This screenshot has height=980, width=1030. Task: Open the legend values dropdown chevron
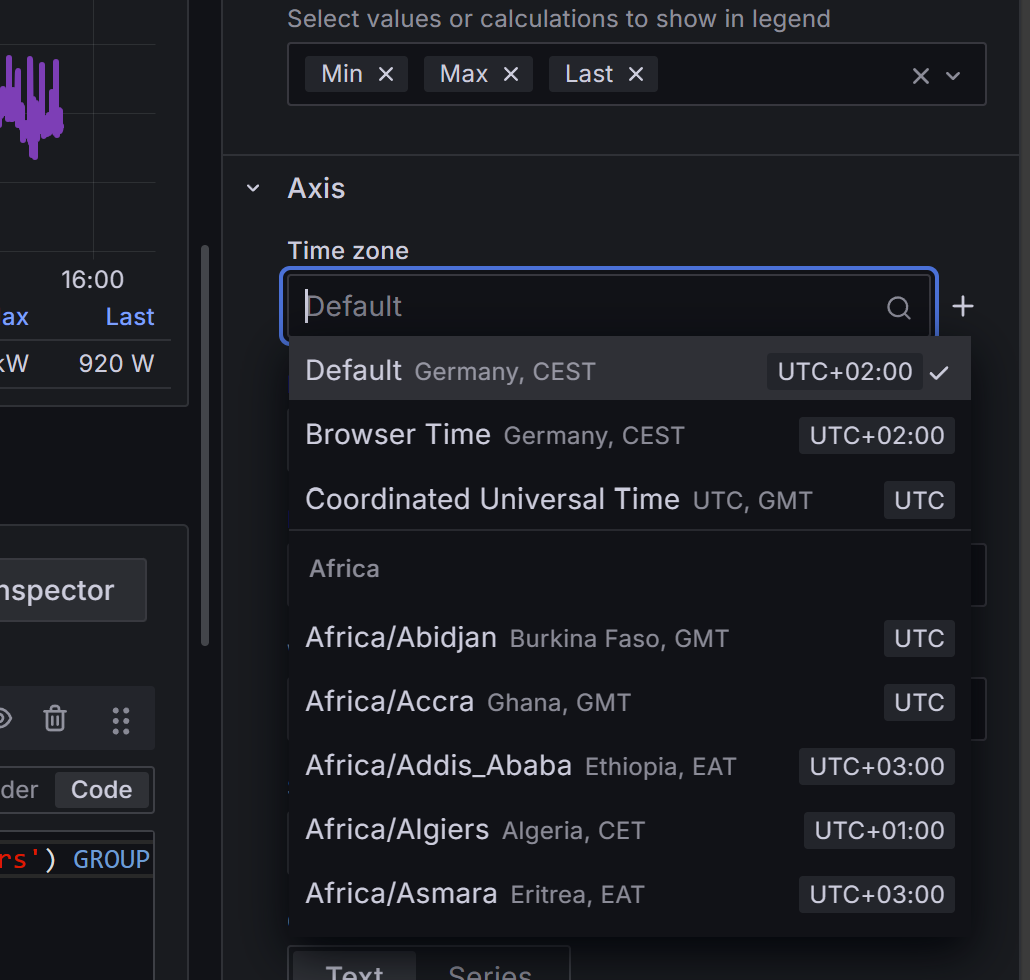[953, 76]
